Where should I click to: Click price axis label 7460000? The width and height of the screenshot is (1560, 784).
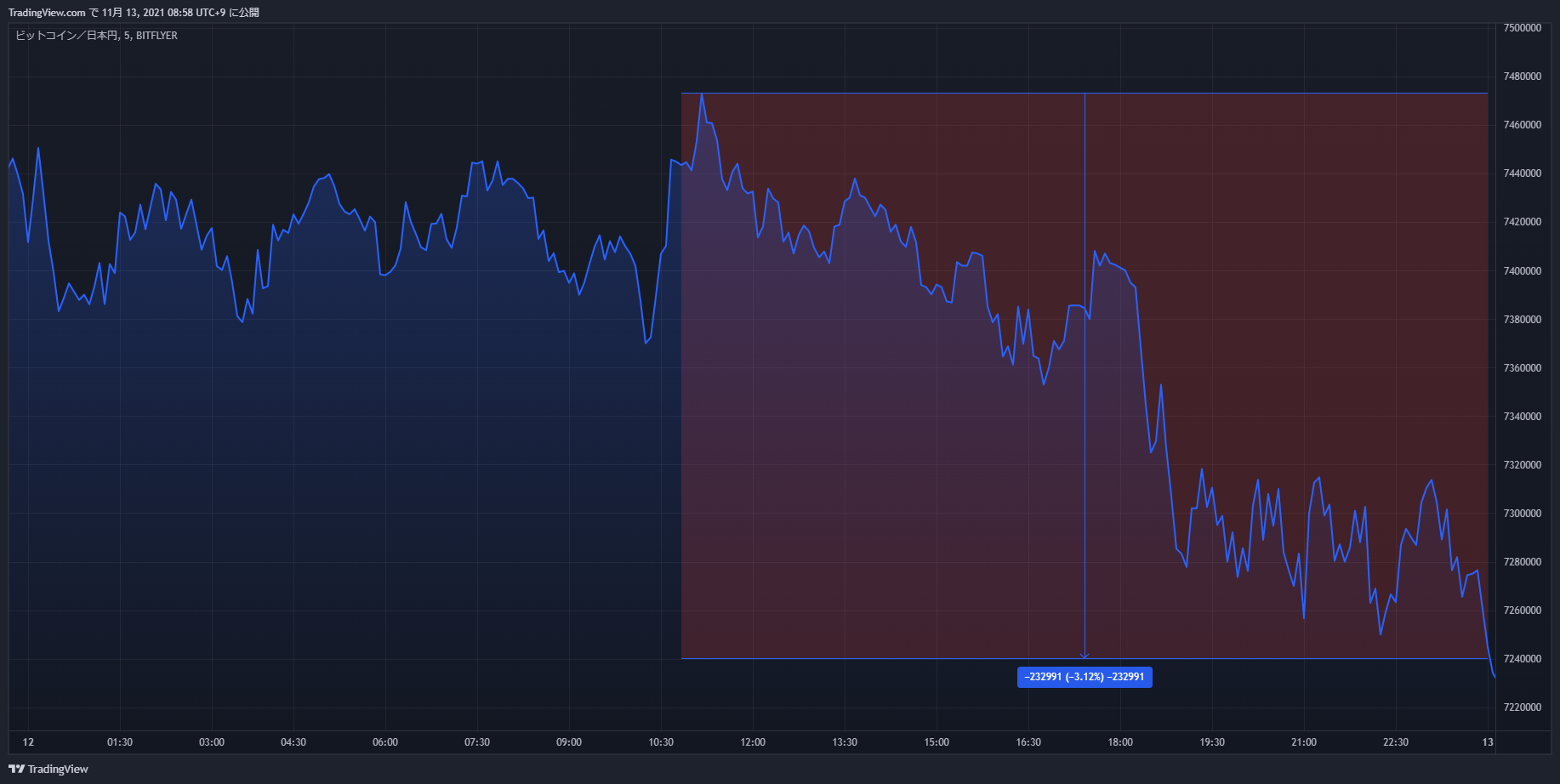[x=1523, y=125]
